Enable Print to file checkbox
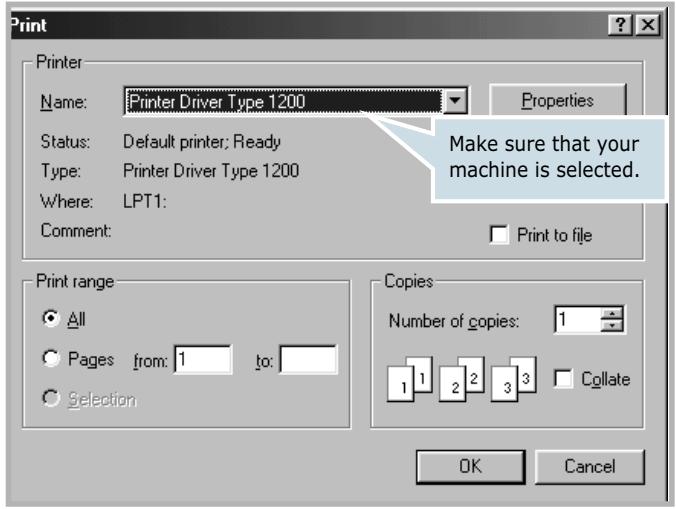 [499, 235]
